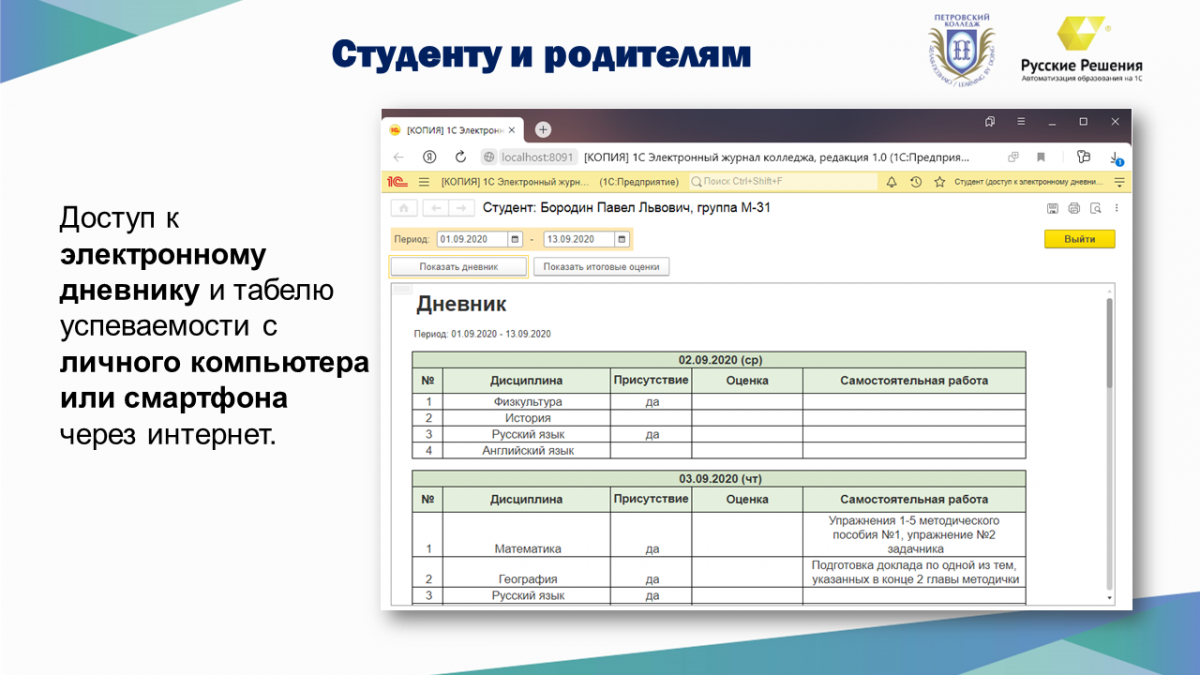Viewport: 1200px width, 675px height.
Task: Click the Период: 01.09.2020 - 13.09.2020 text line
Action: (x=482, y=334)
